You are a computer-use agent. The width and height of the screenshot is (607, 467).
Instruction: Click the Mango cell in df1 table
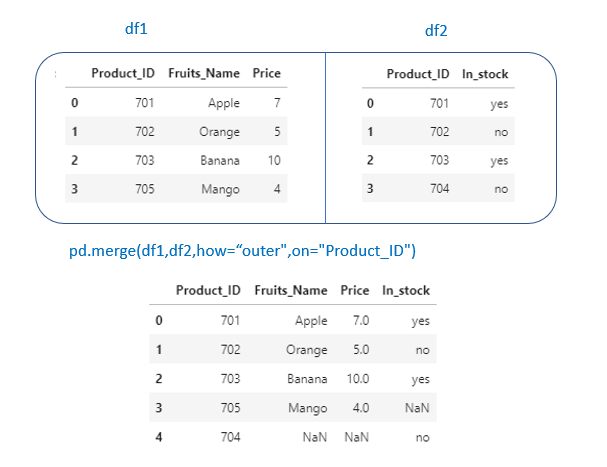coord(220,188)
